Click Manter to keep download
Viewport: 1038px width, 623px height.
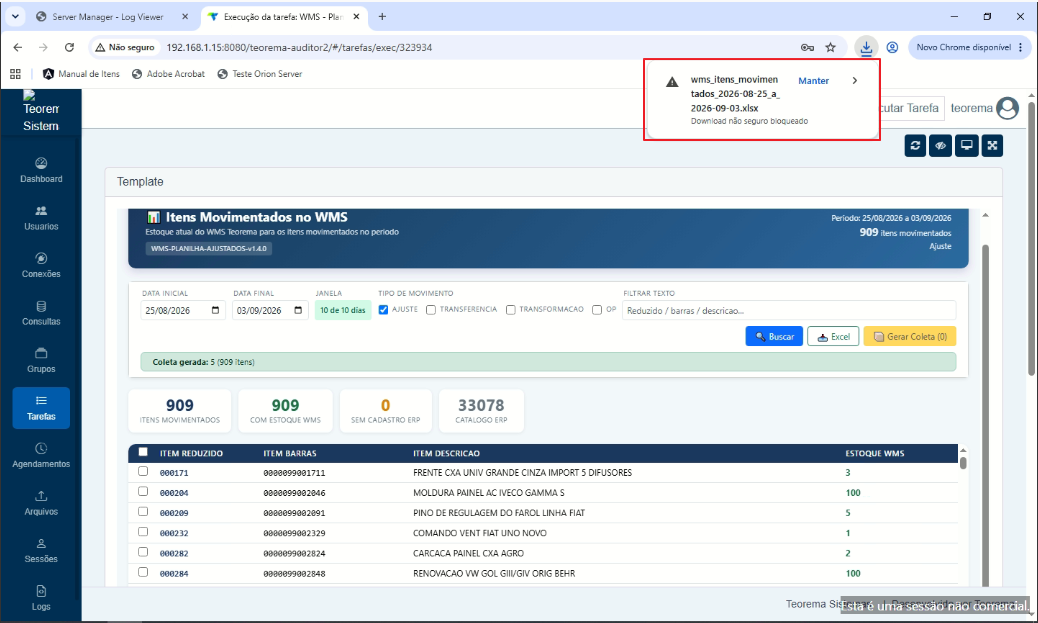click(x=813, y=81)
